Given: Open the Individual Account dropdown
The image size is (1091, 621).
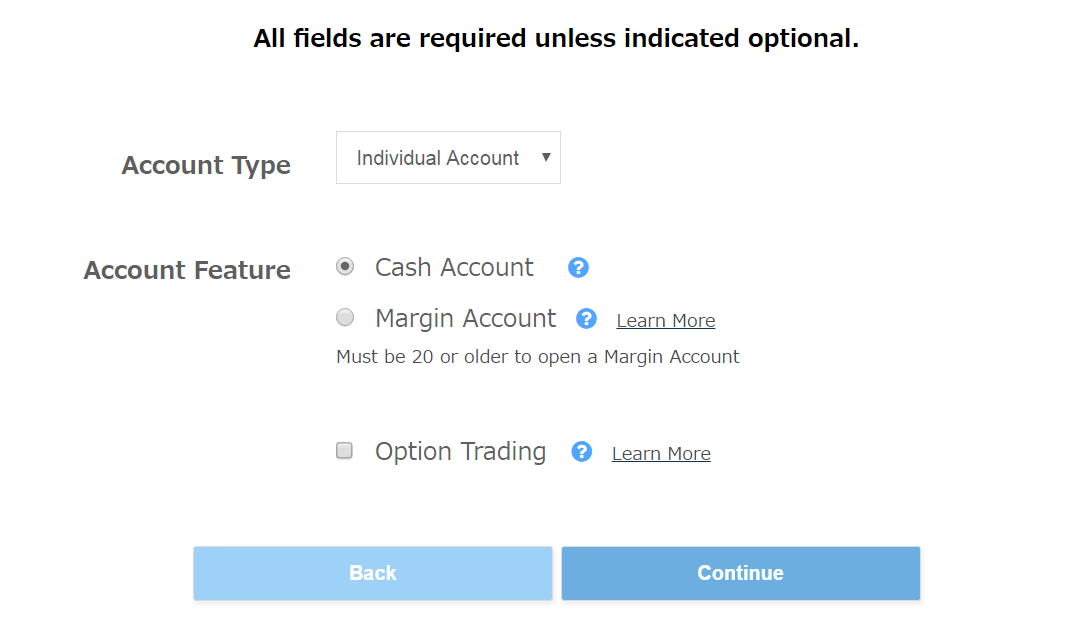Looking at the screenshot, I should [448, 158].
